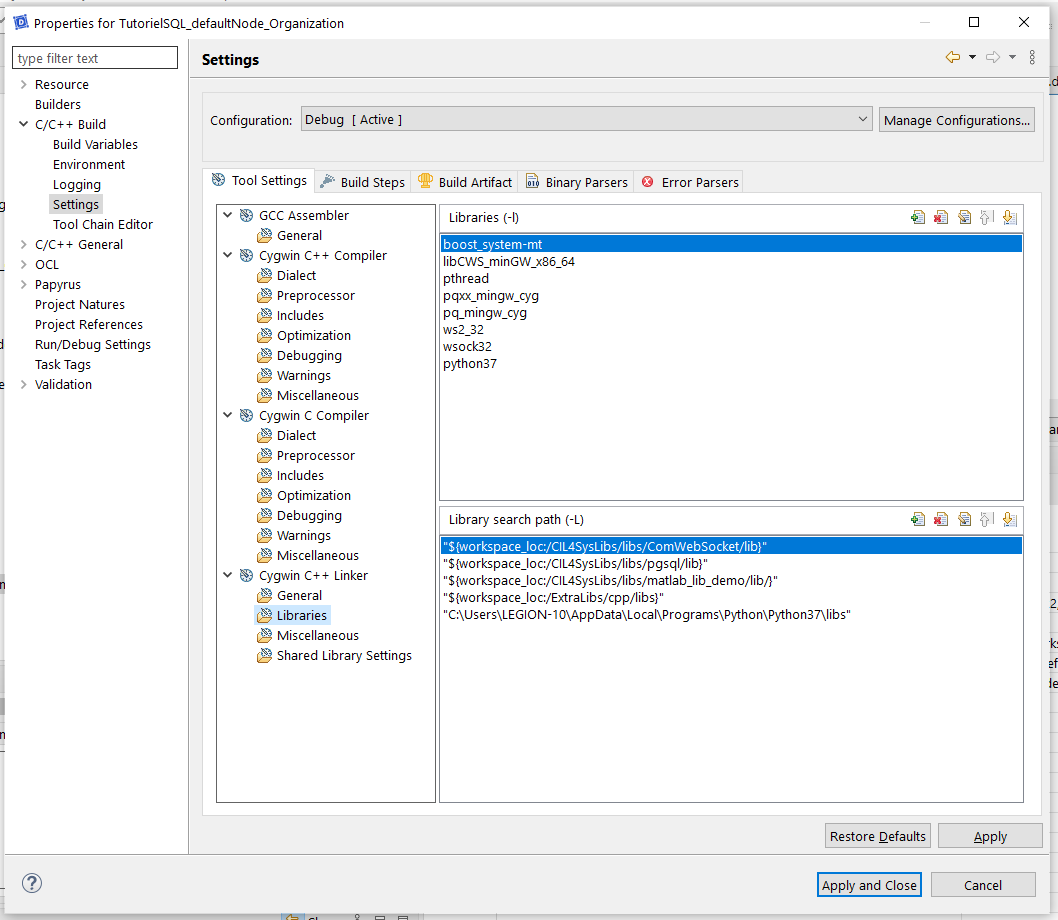Viewport: 1058px width, 920px height.
Task: Click the Build Steps tab icon
Action: pos(327,181)
